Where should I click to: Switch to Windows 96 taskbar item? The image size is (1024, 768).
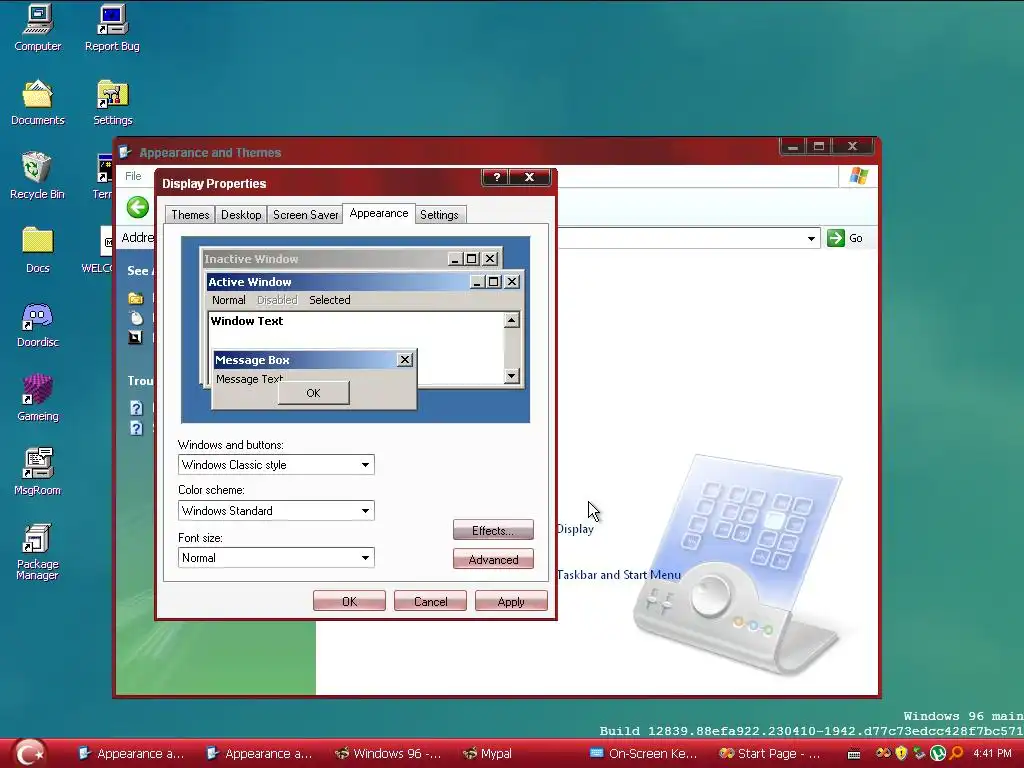click(388, 754)
